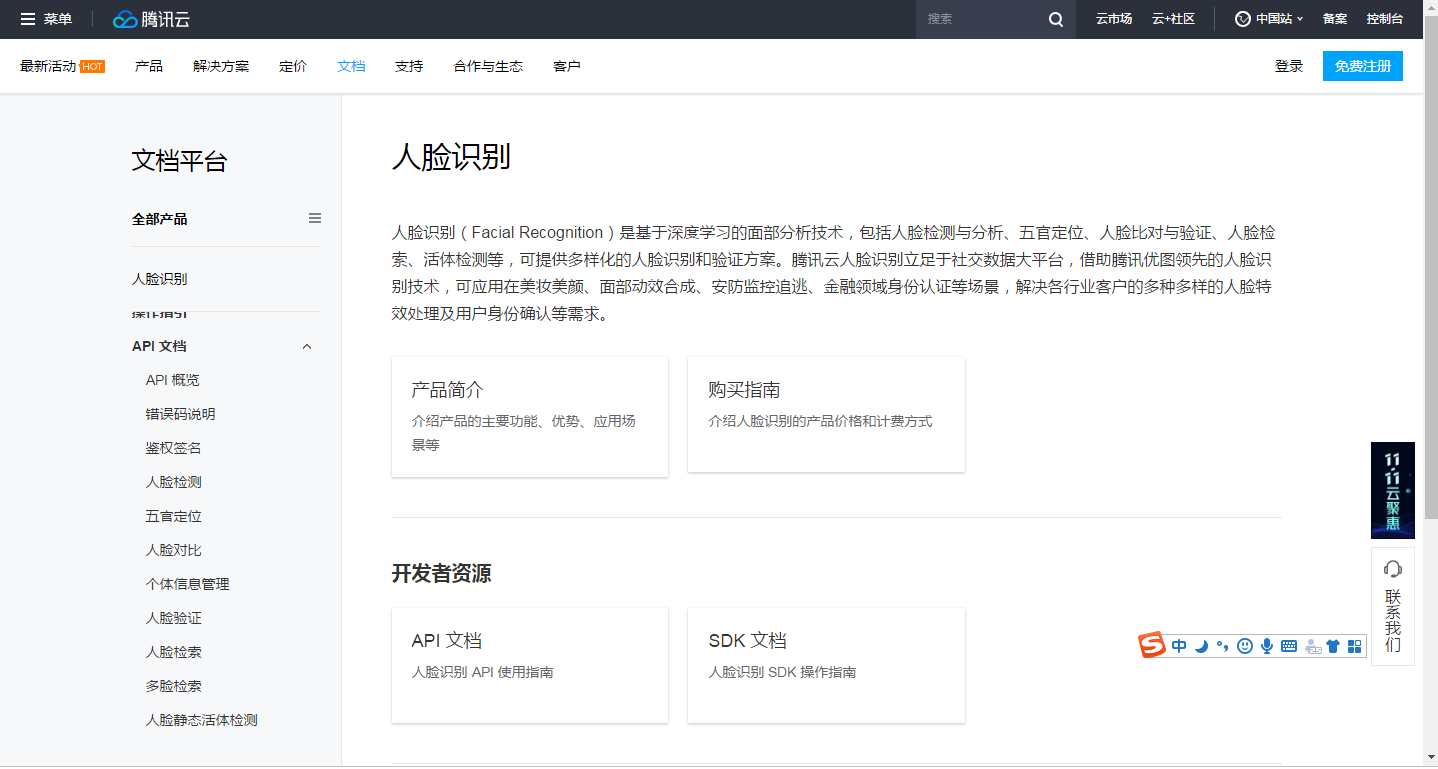Click Sogou user account icon
Image resolution: width=1438 pixels, height=769 pixels.
pos(1313,647)
